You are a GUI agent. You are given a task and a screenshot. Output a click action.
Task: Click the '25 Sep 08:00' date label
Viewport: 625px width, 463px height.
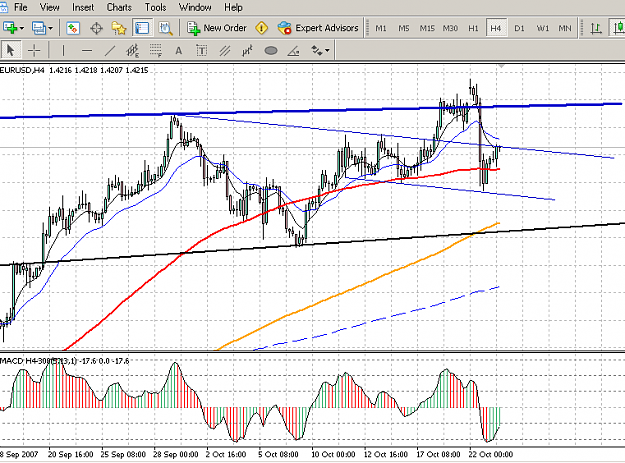point(123,455)
